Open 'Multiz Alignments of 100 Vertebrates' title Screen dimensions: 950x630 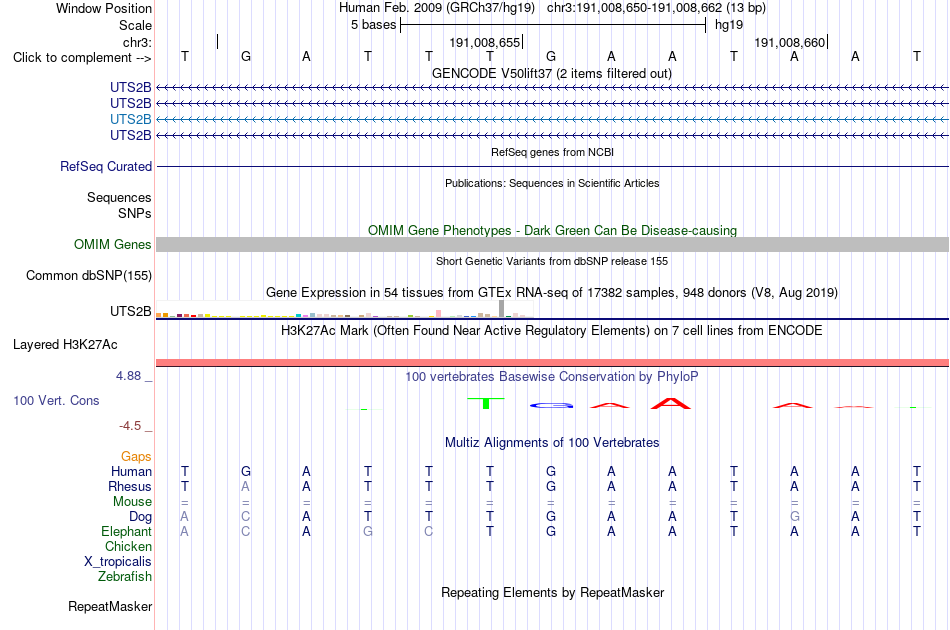(552, 443)
